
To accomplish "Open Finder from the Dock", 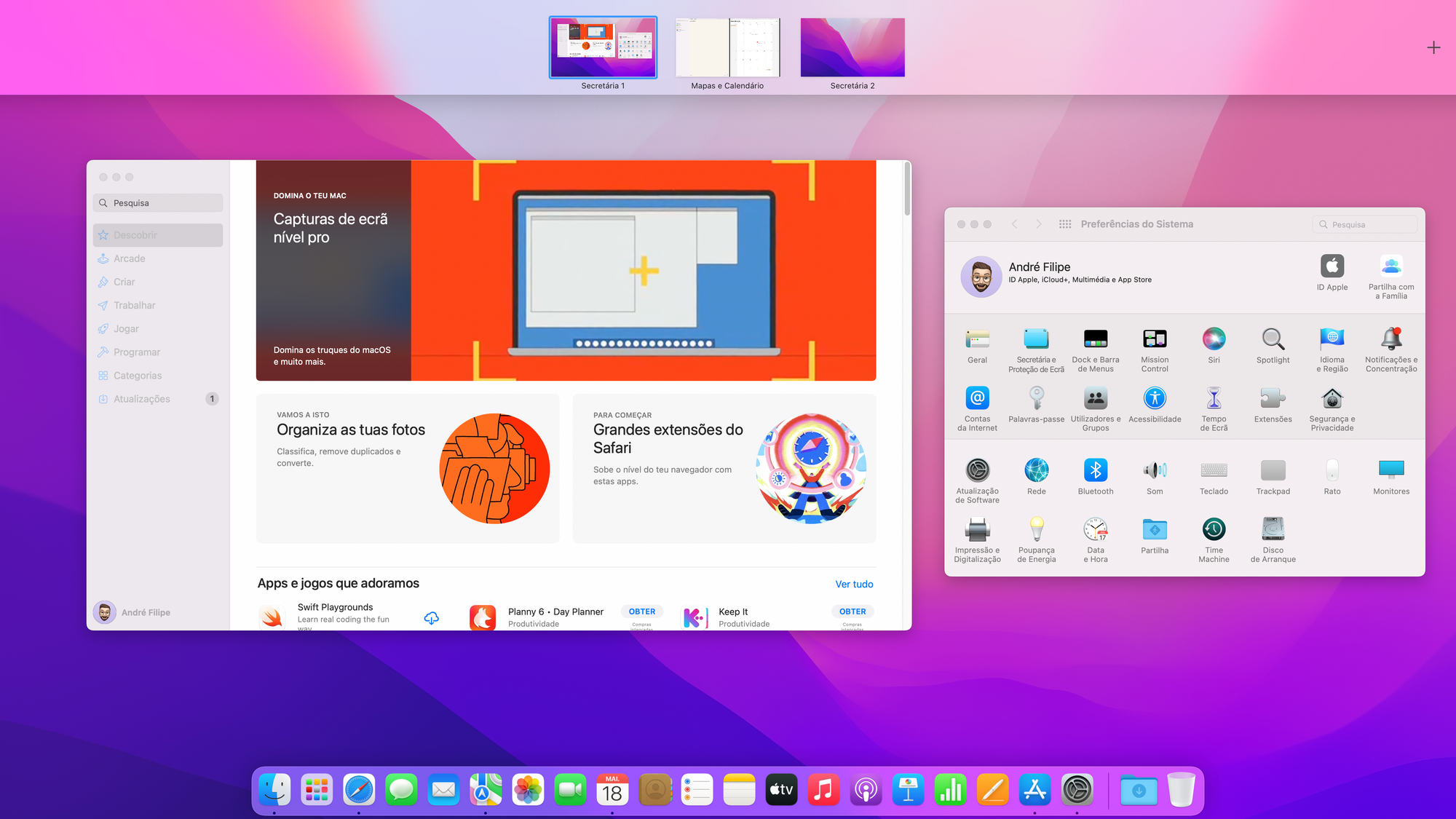I will point(274,790).
